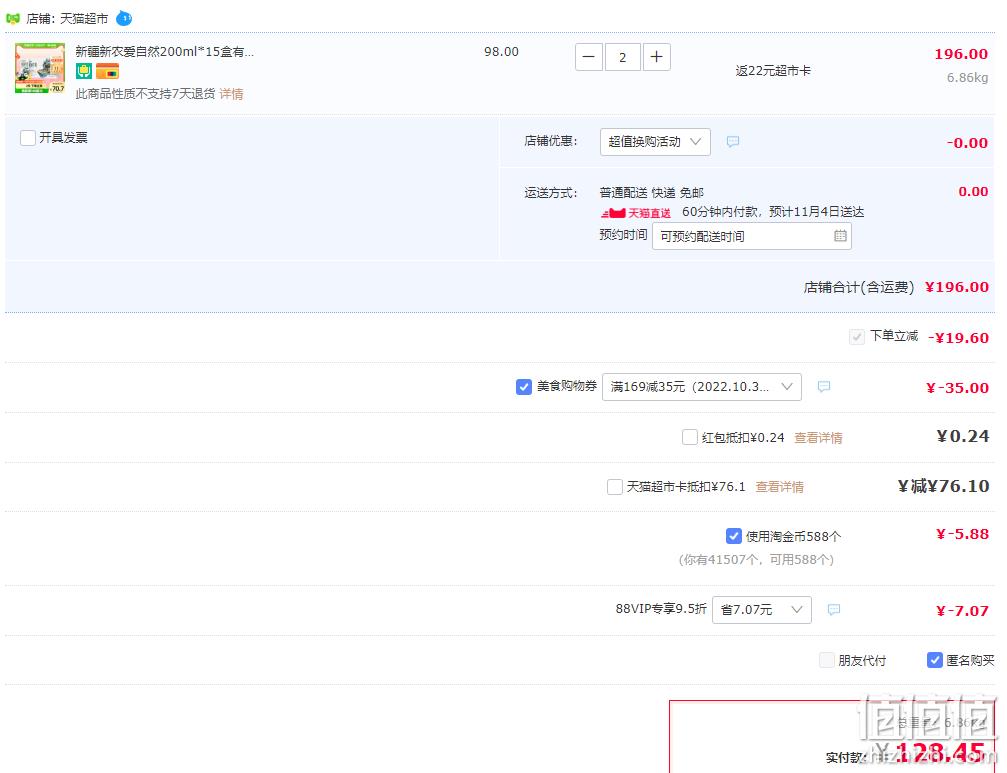Screen dimensions: 1007x773
Task: Check the 红包抵扣¥0.24 checkbox
Action: pyautogui.click(x=690, y=437)
